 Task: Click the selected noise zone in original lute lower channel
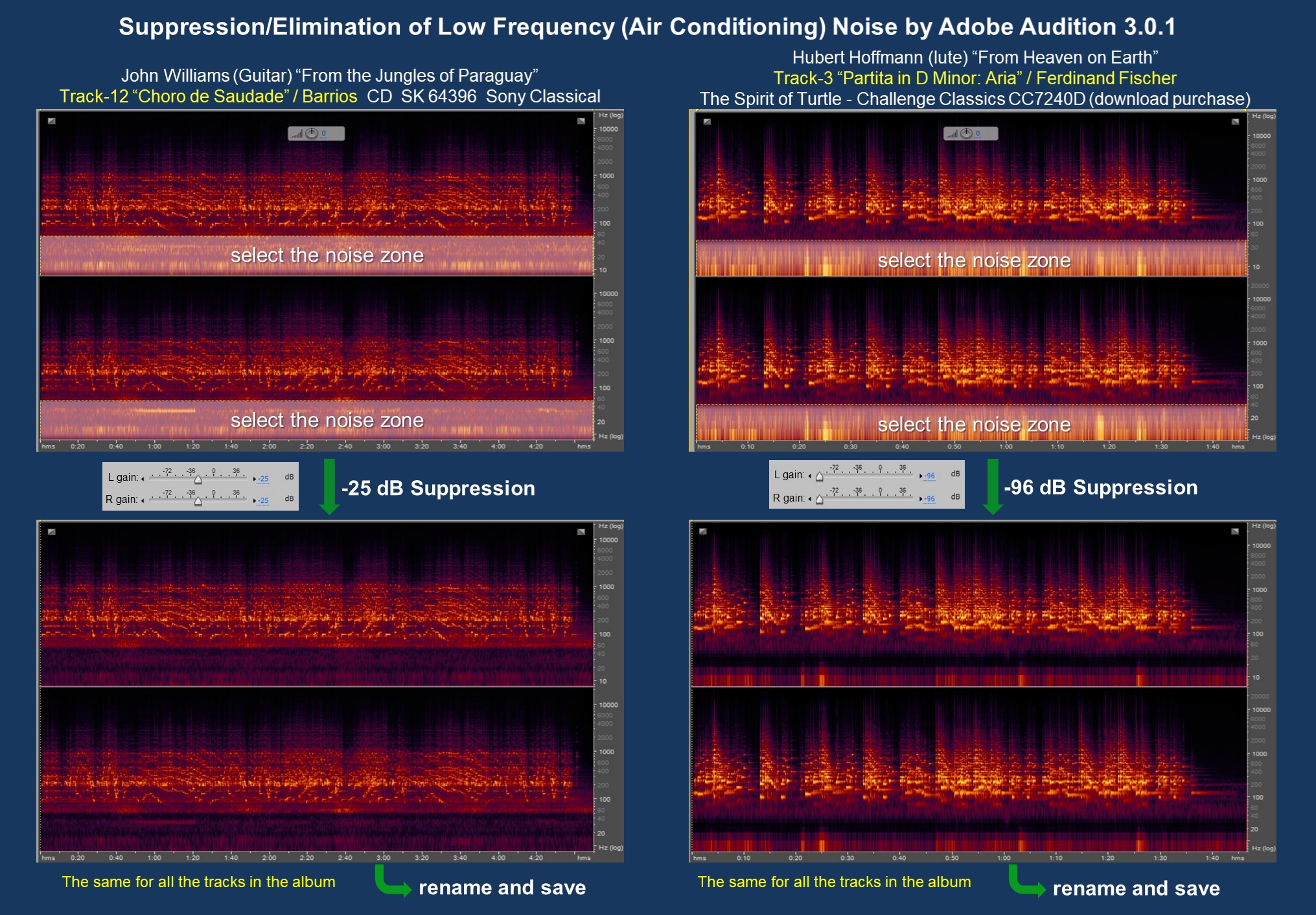click(x=971, y=423)
